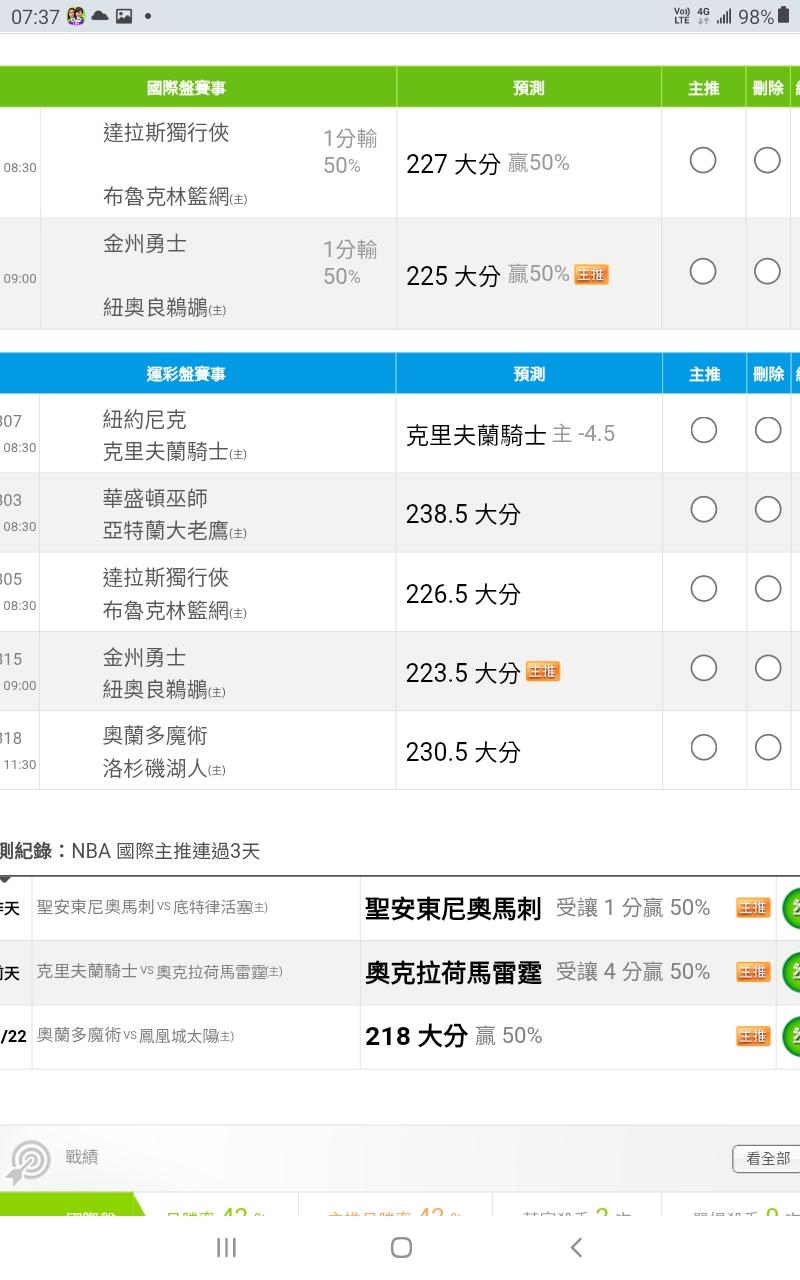800x1280 pixels.
Task: Select 主推 radio for 230.5 大分 prediction
Action: 704,747
